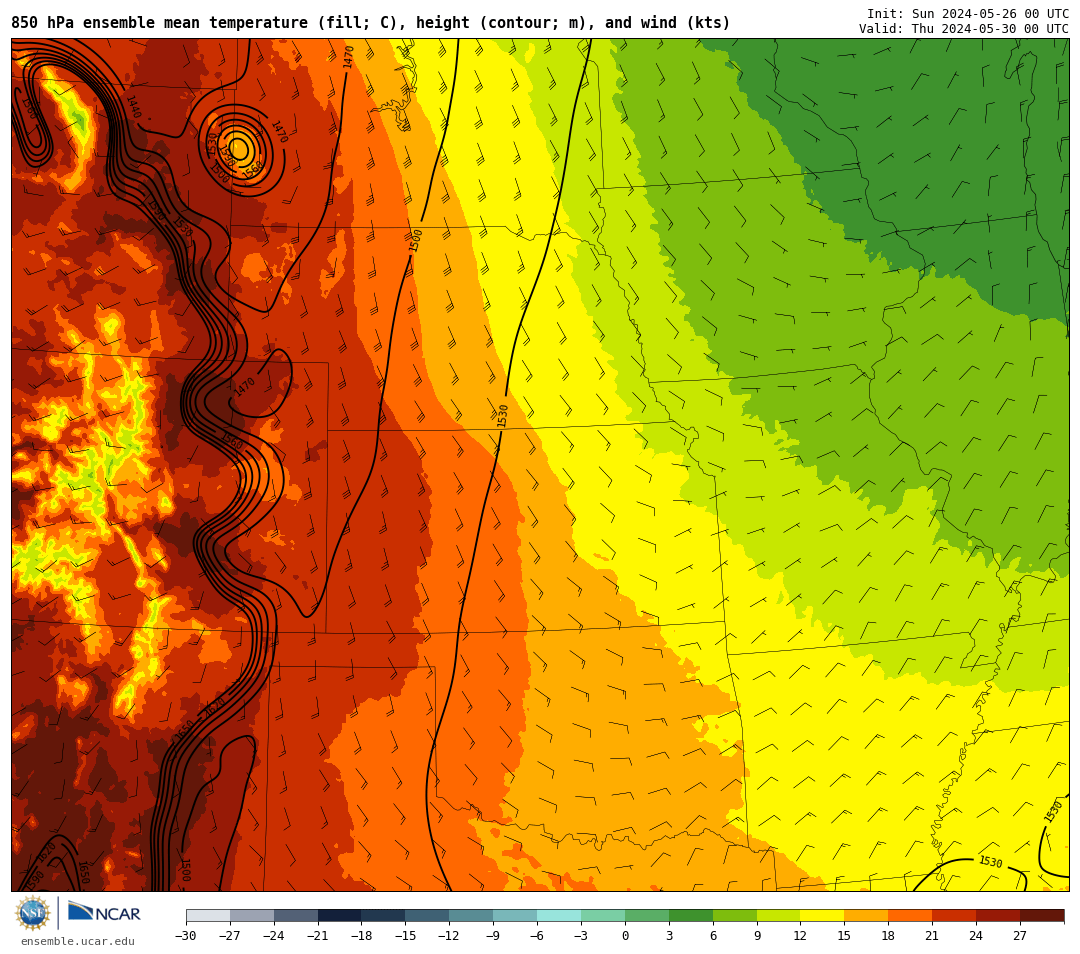Pick the yellow 12 to 15 colorbar segment
The height and width of the screenshot is (954, 1080).
pos(823,915)
